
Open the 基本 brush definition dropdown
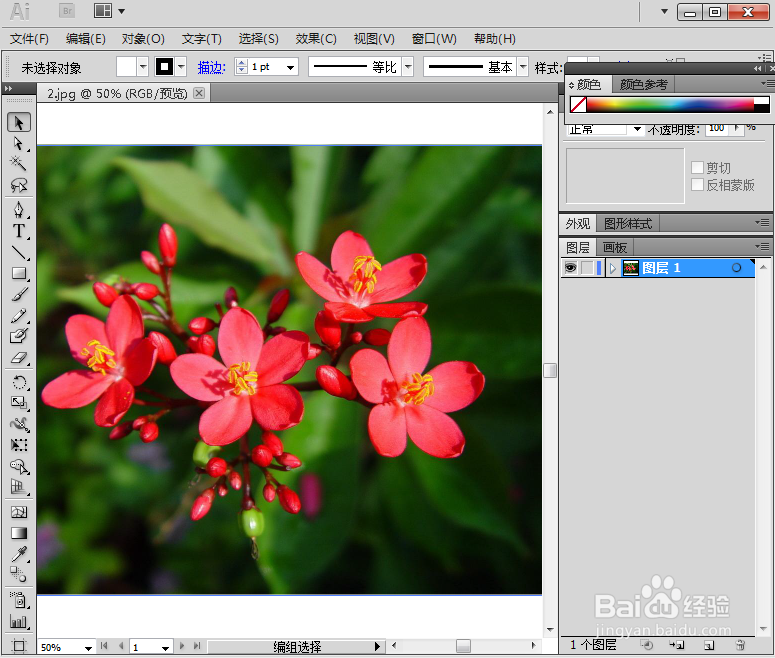click(x=523, y=67)
